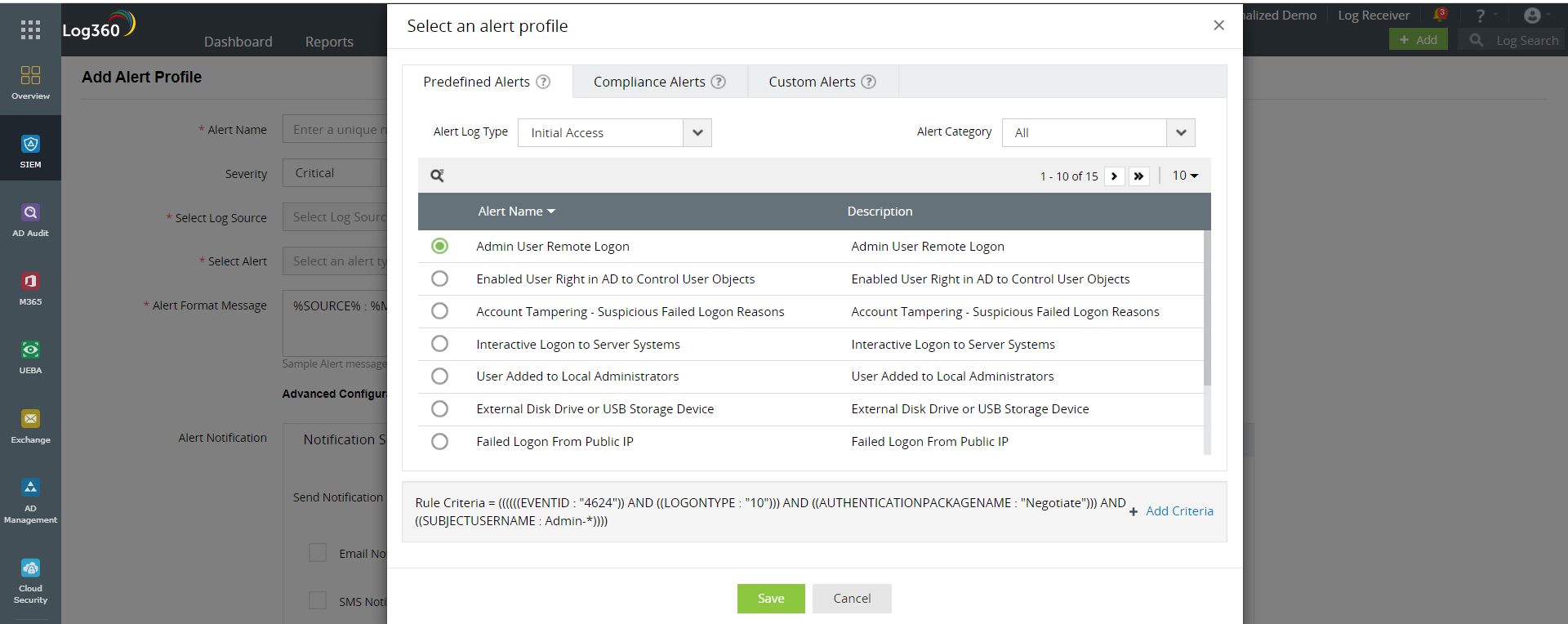Go to the next page of alerts
This screenshot has height=624, width=1568.
point(1114,176)
